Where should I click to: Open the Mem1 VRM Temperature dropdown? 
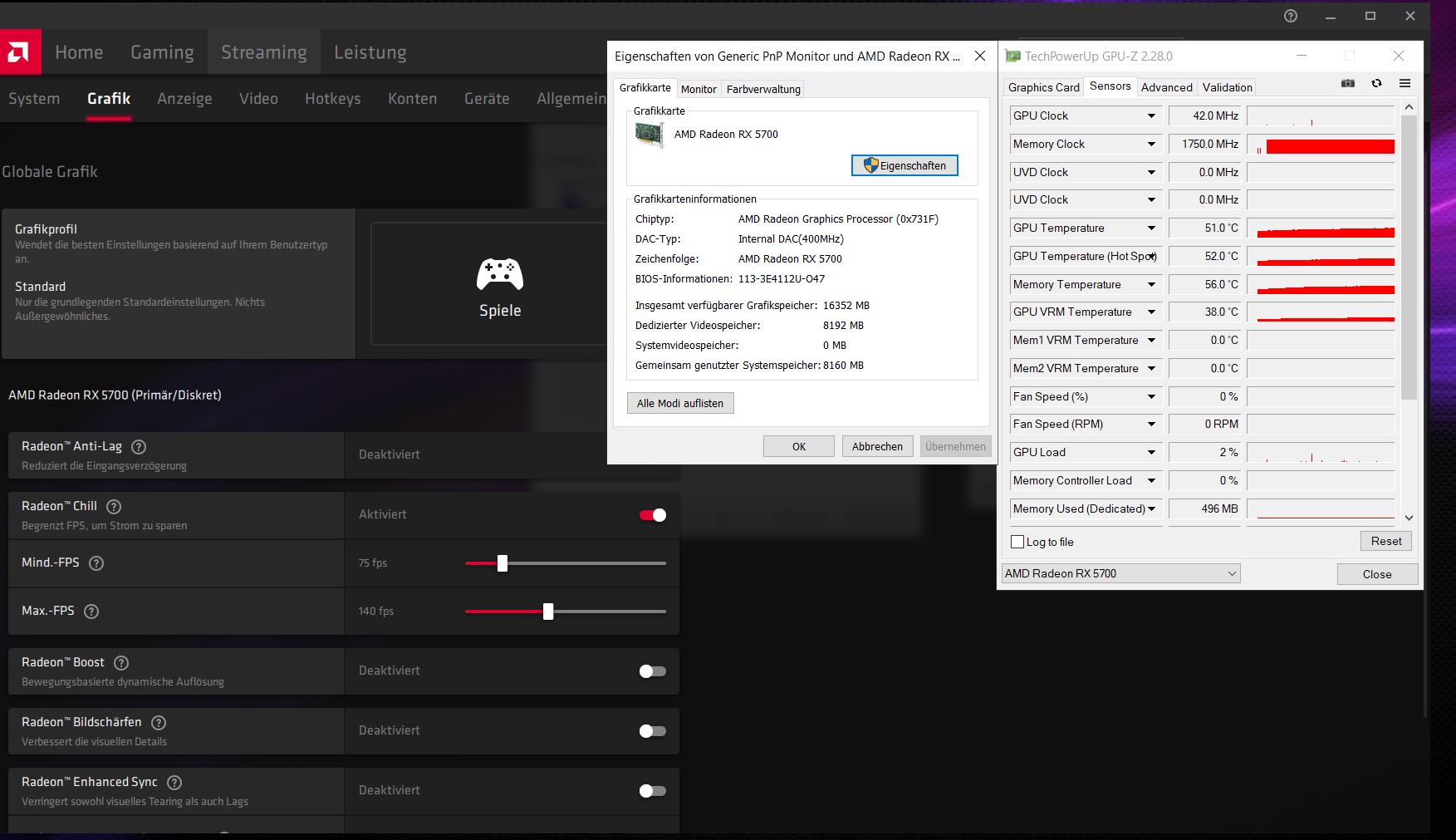1151,341
